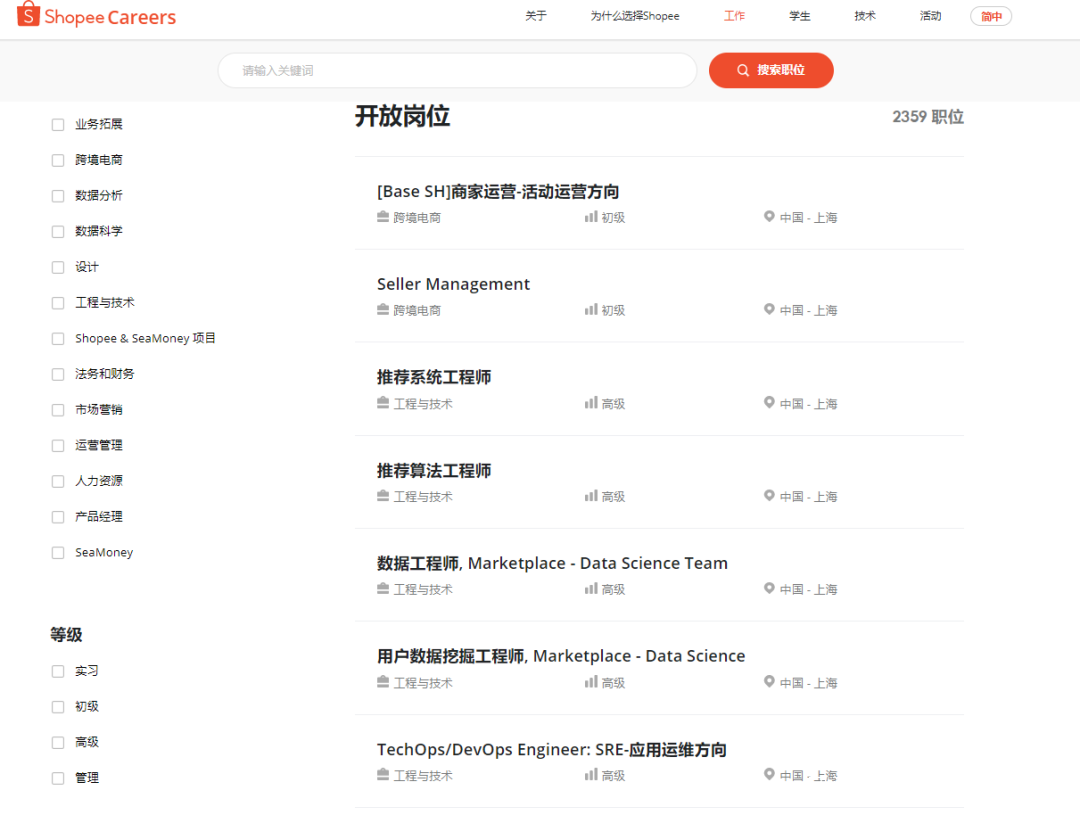Click location pin under 用户数据挖掘工程师 job
This screenshot has width=1080, height=815.
pos(769,681)
